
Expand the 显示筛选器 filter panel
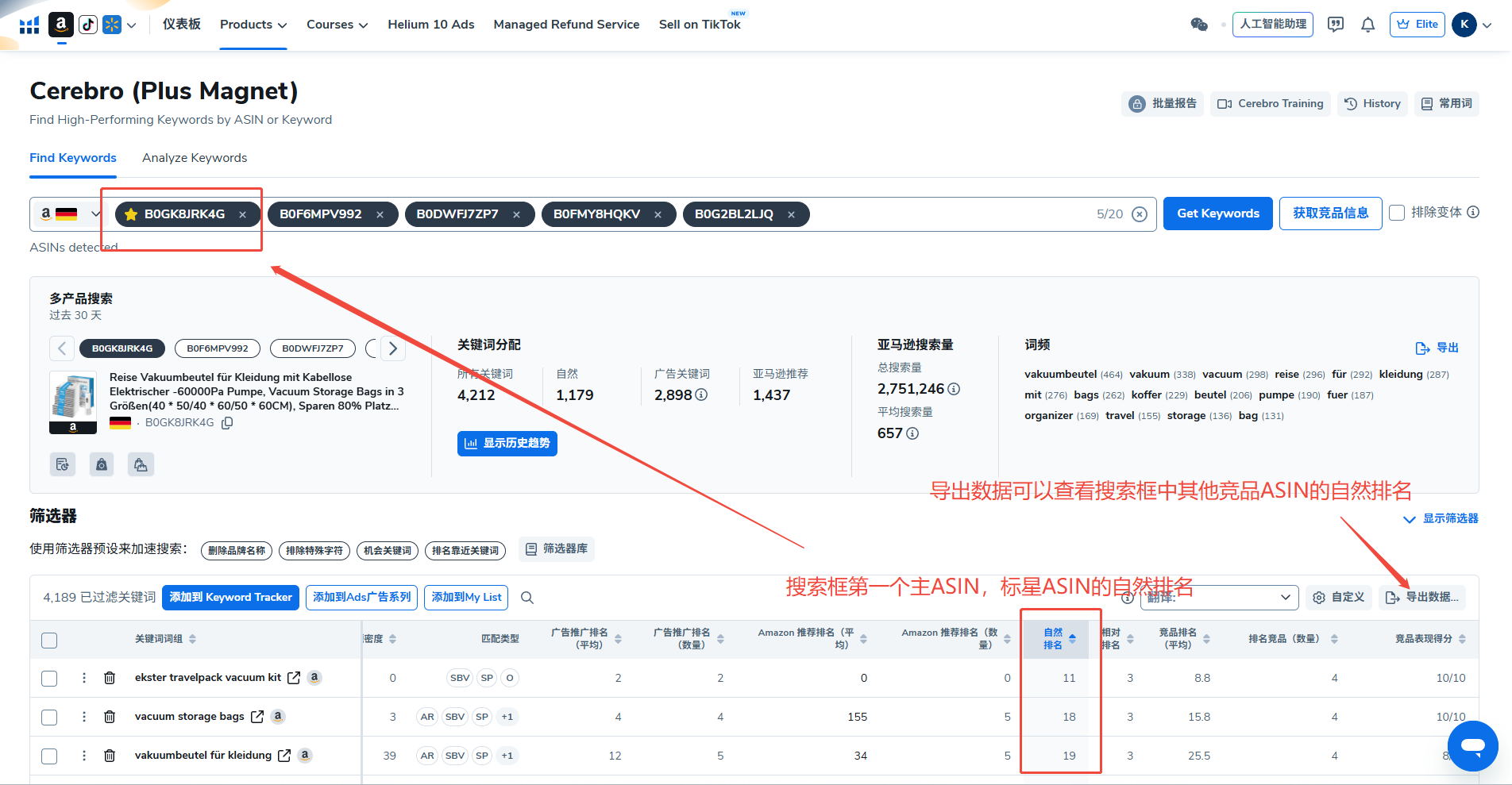(1441, 518)
